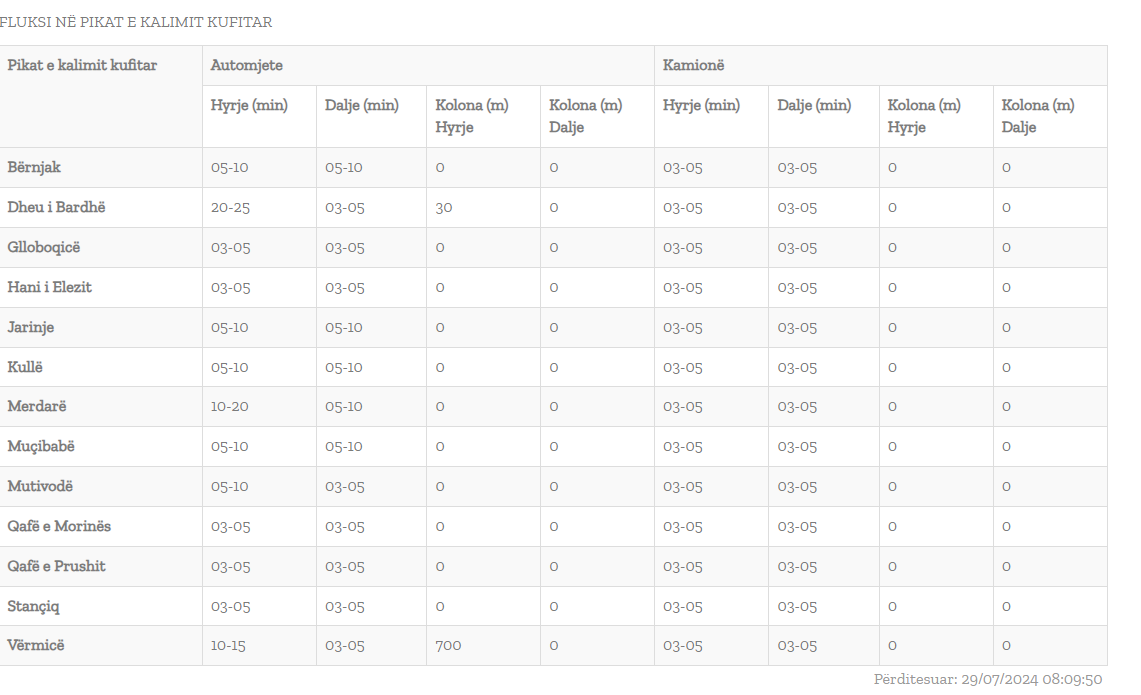The width and height of the screenshot is (1141, 695).
Task: Select the Qafë e Prushit row label
Action: coord(56,566)
